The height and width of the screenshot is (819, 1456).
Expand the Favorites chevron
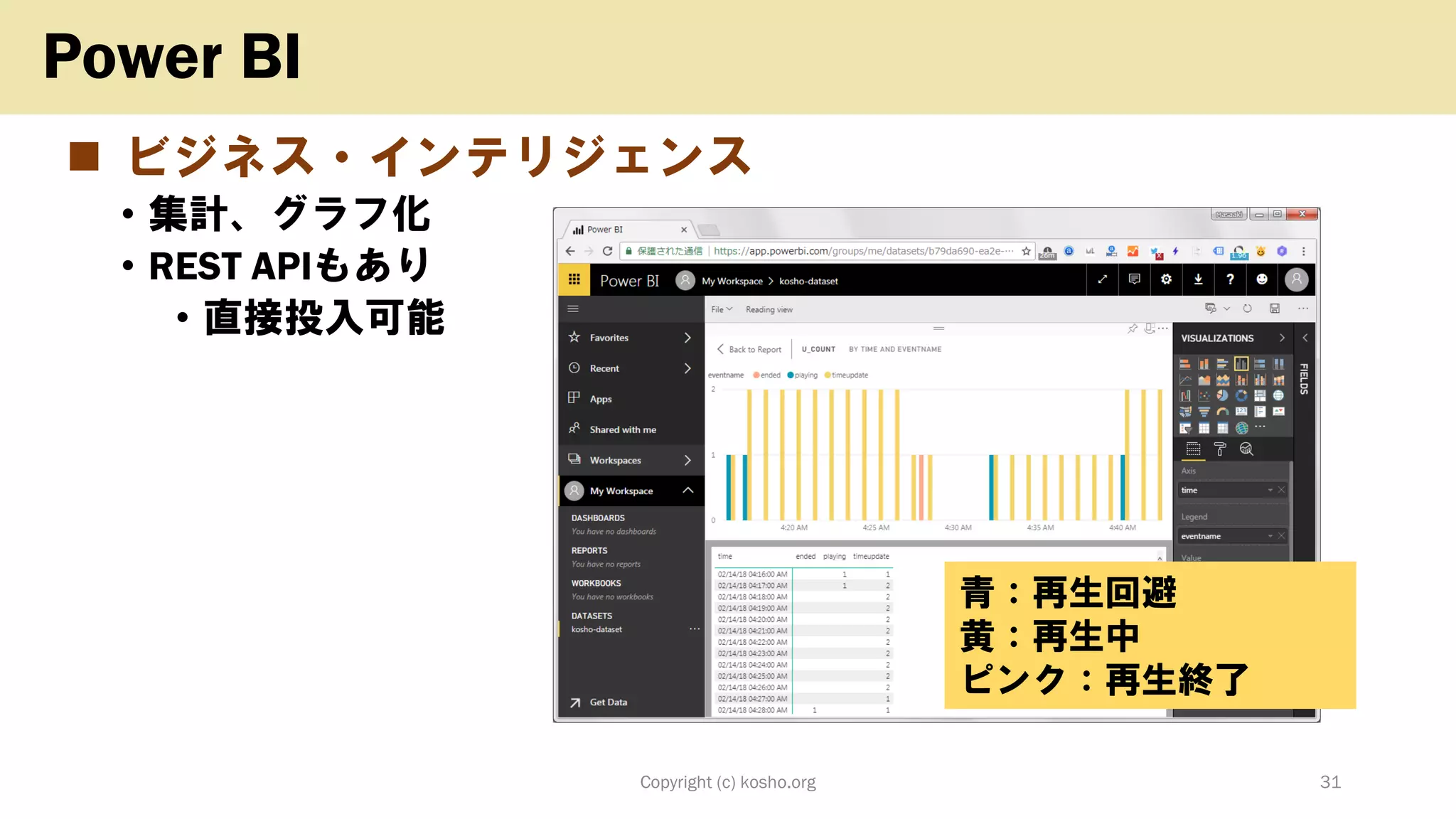click(687, 338)
